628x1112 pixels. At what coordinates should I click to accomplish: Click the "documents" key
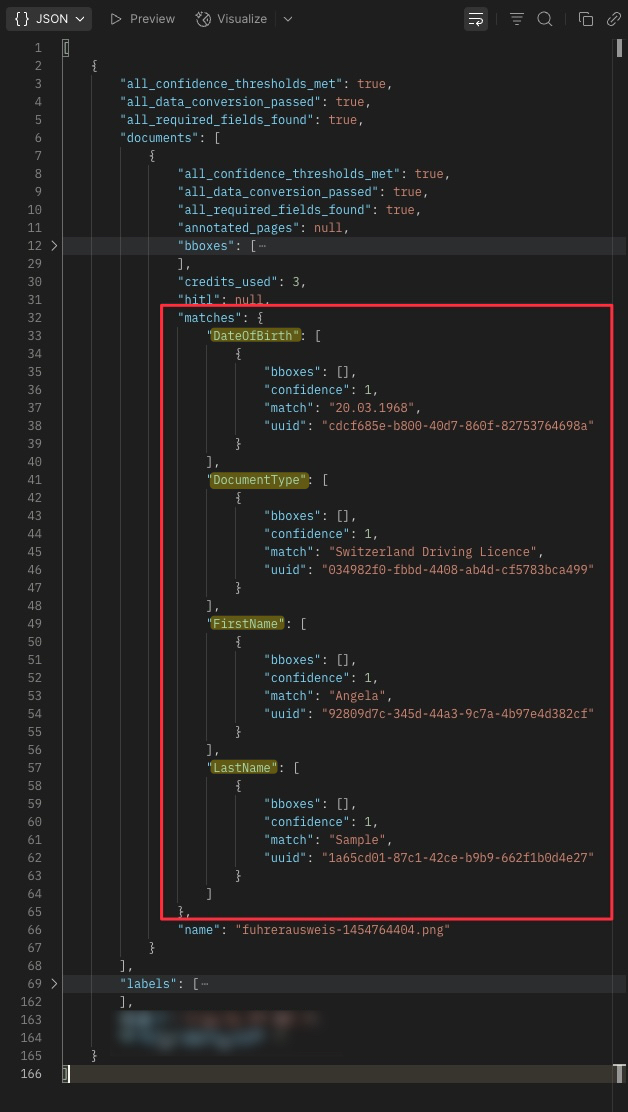pos(157,138)
